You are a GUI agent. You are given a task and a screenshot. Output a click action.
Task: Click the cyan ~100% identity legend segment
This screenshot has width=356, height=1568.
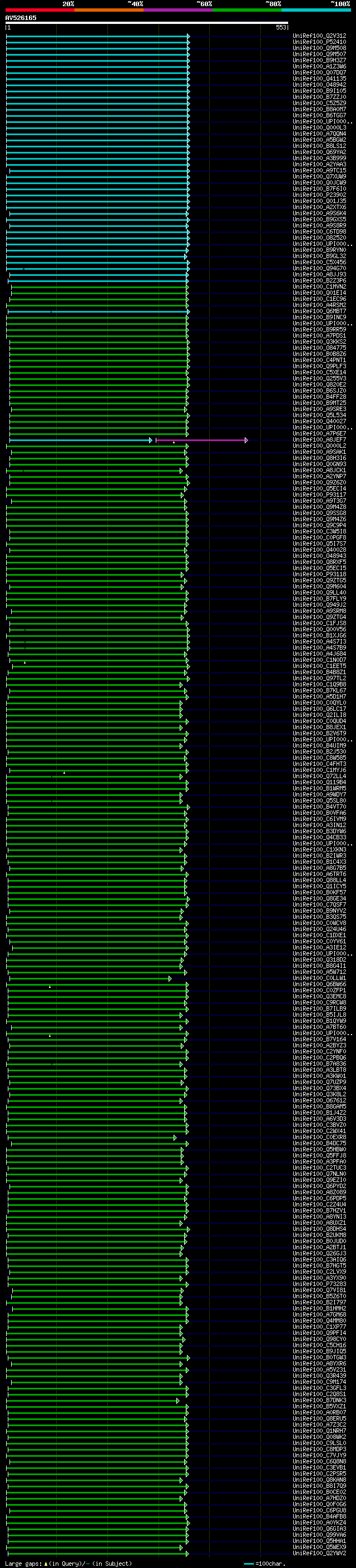pos(316,10)
